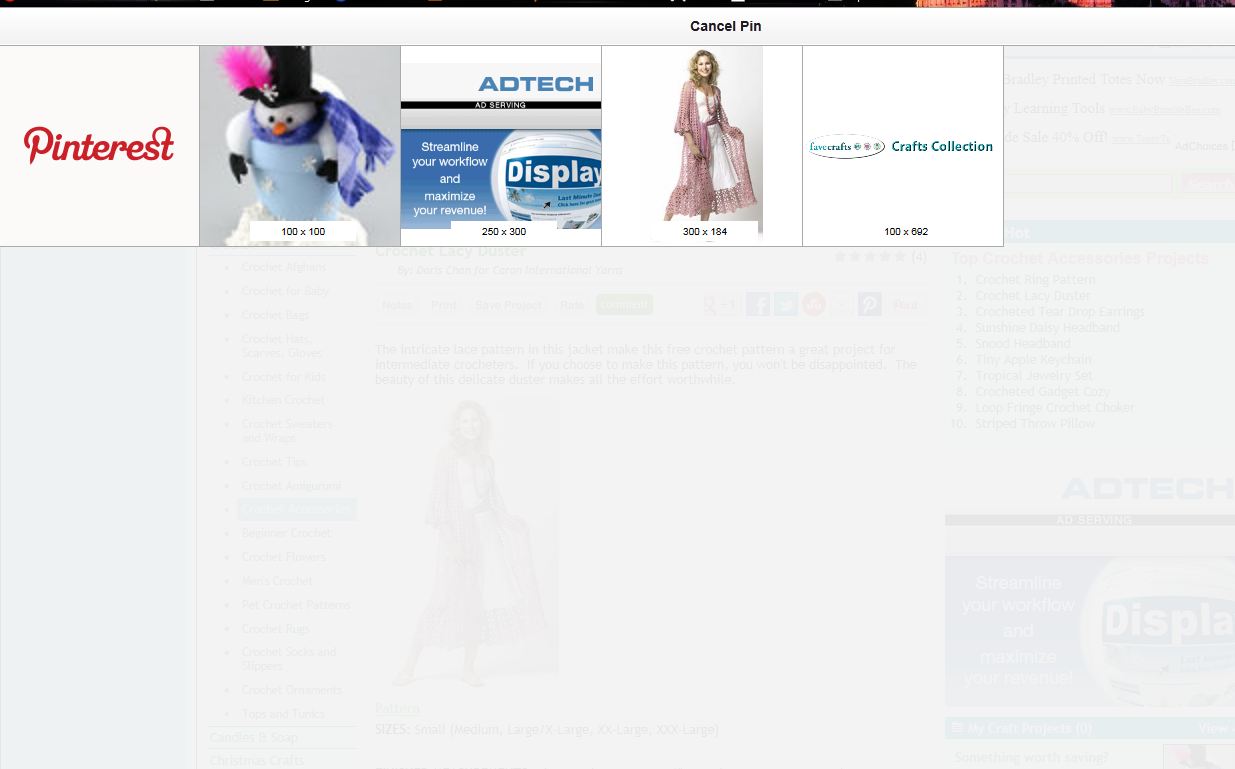Open Sunshine Daisy Headband link

[1047, 328]
